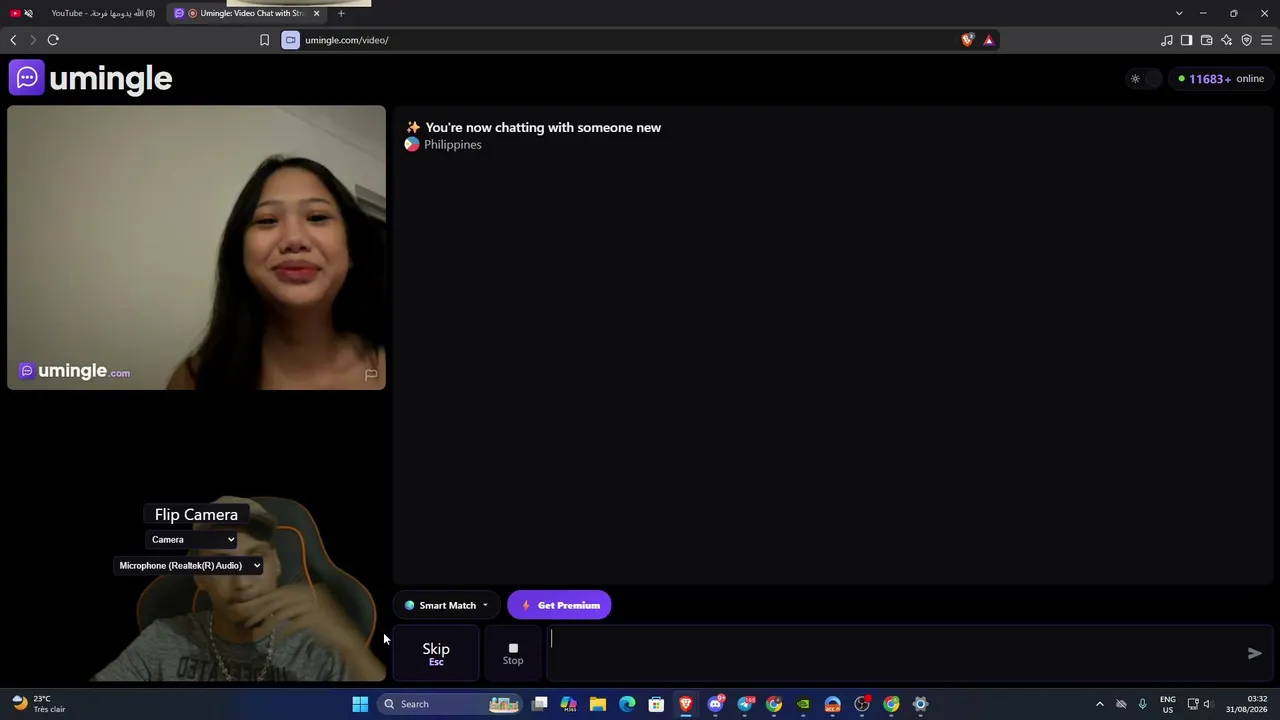
Task: Open Microsoft Store on the taskbar
Action: point(656,704)
